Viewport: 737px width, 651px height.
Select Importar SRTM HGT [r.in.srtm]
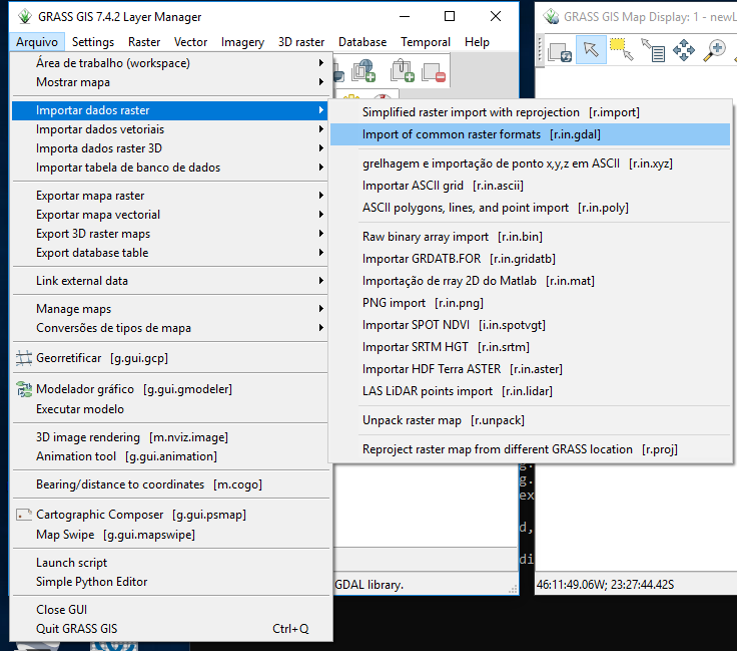click(446, 347)
